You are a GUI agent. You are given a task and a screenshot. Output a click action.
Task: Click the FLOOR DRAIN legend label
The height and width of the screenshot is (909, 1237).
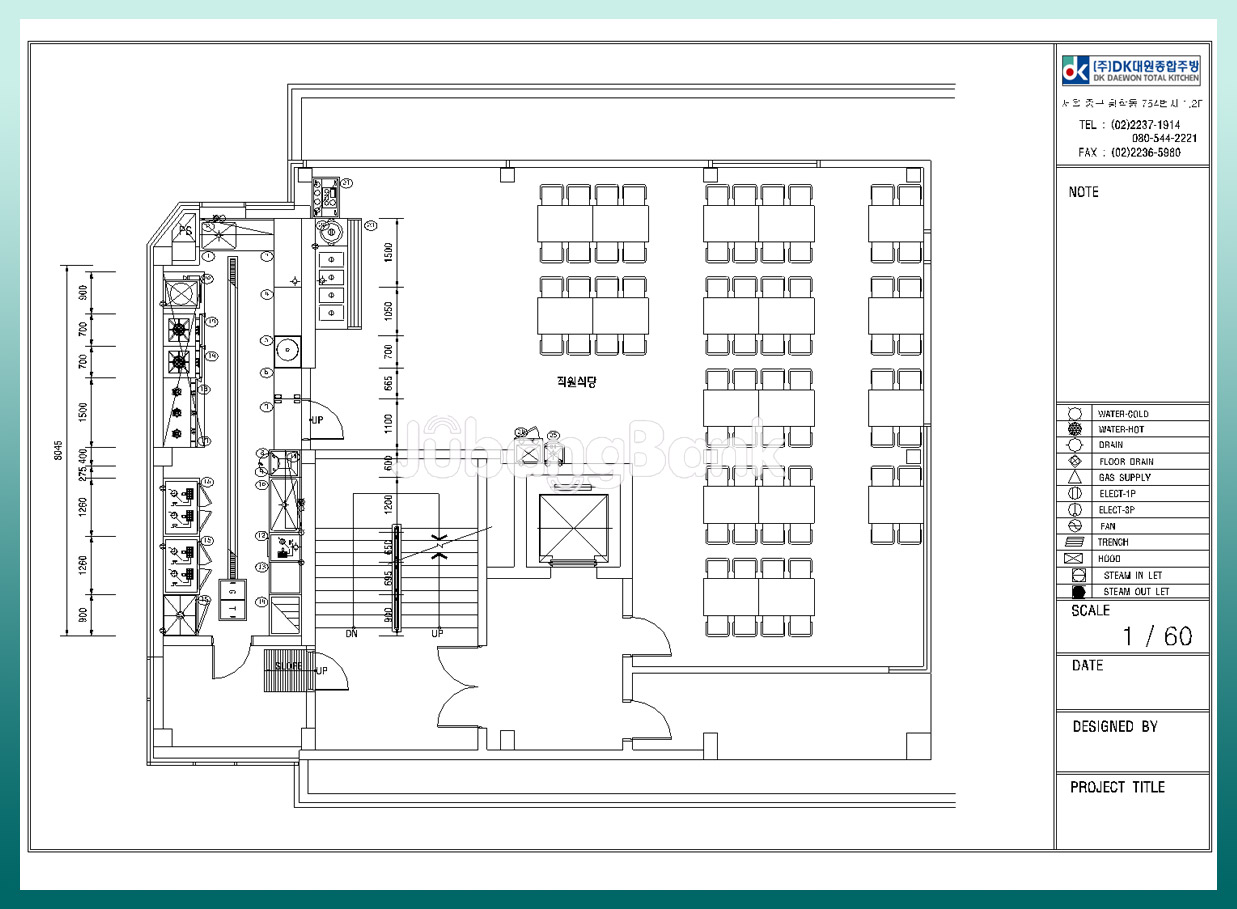pyautogui.click(x=1126, y=462)
